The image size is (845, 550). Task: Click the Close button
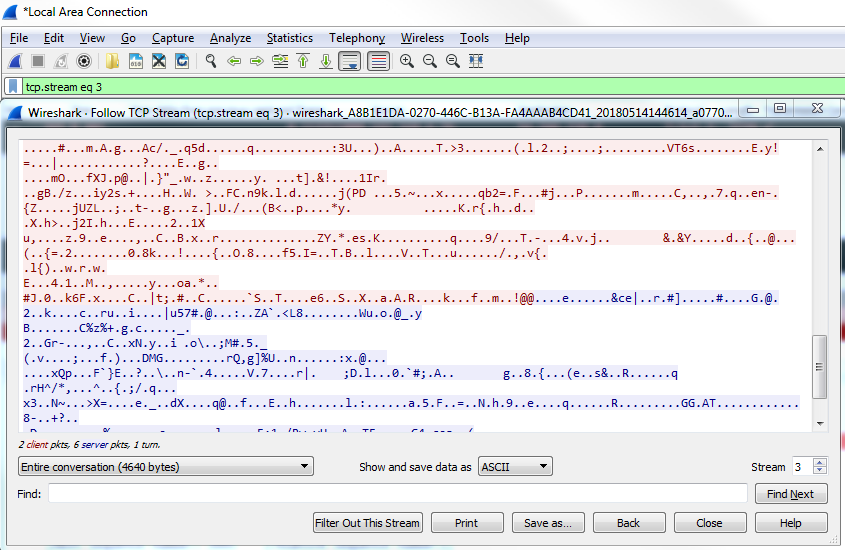[x=709, y=523]
